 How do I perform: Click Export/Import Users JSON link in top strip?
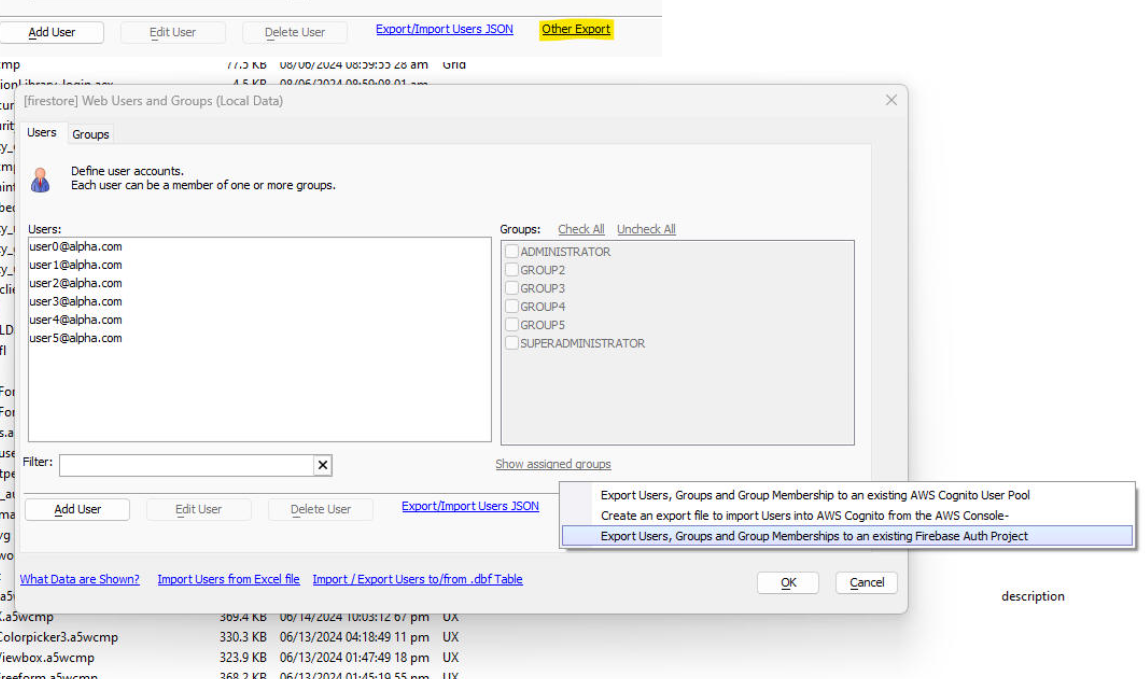coord(445,29)
